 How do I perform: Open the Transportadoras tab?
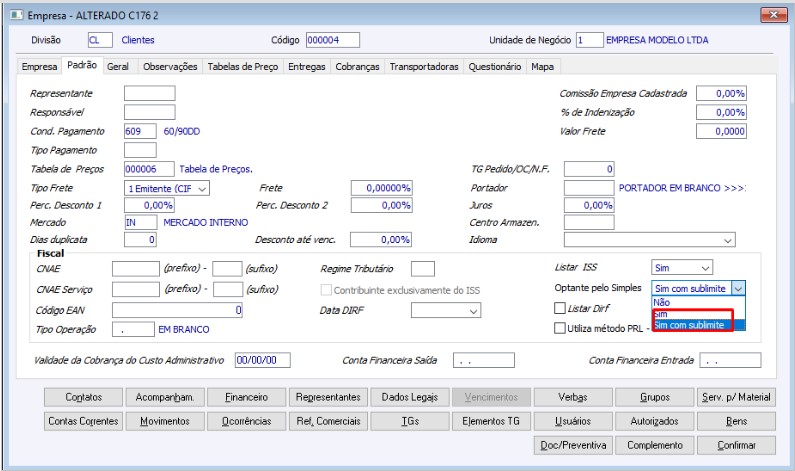[424, 66]
